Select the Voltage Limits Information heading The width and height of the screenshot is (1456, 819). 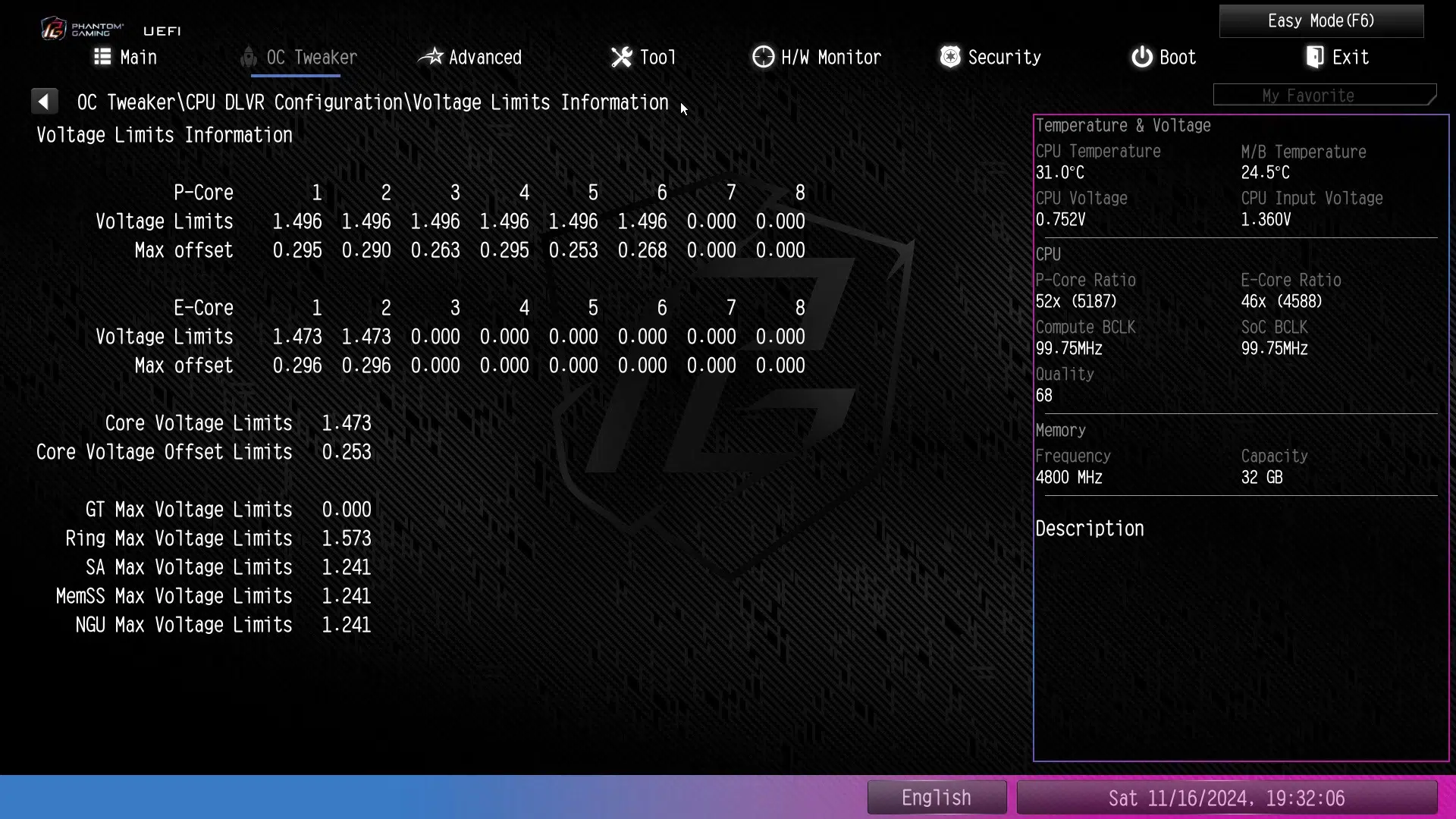165,135
